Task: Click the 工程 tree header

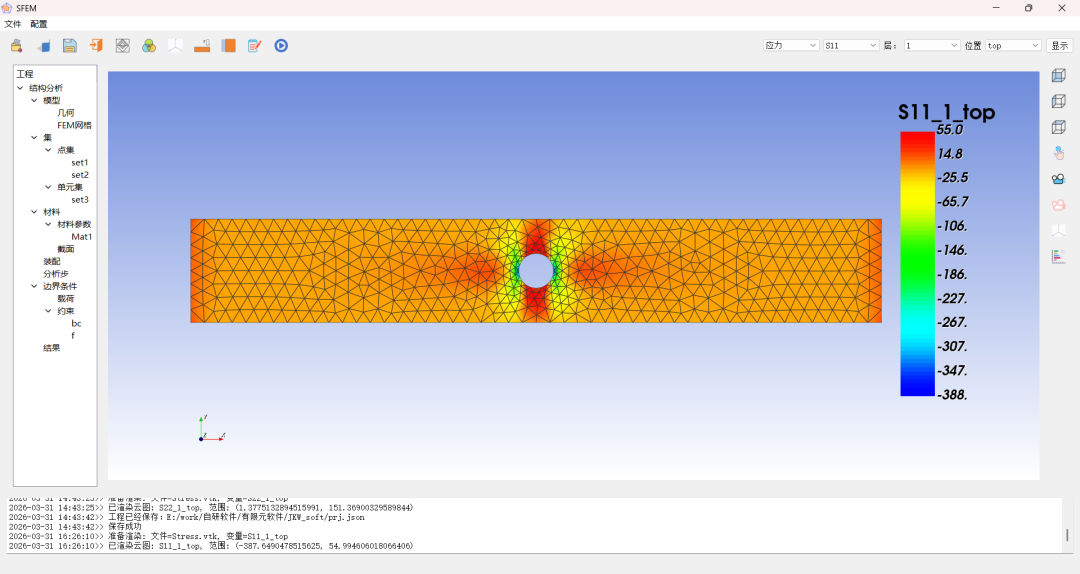Action: tap(25, 74)
